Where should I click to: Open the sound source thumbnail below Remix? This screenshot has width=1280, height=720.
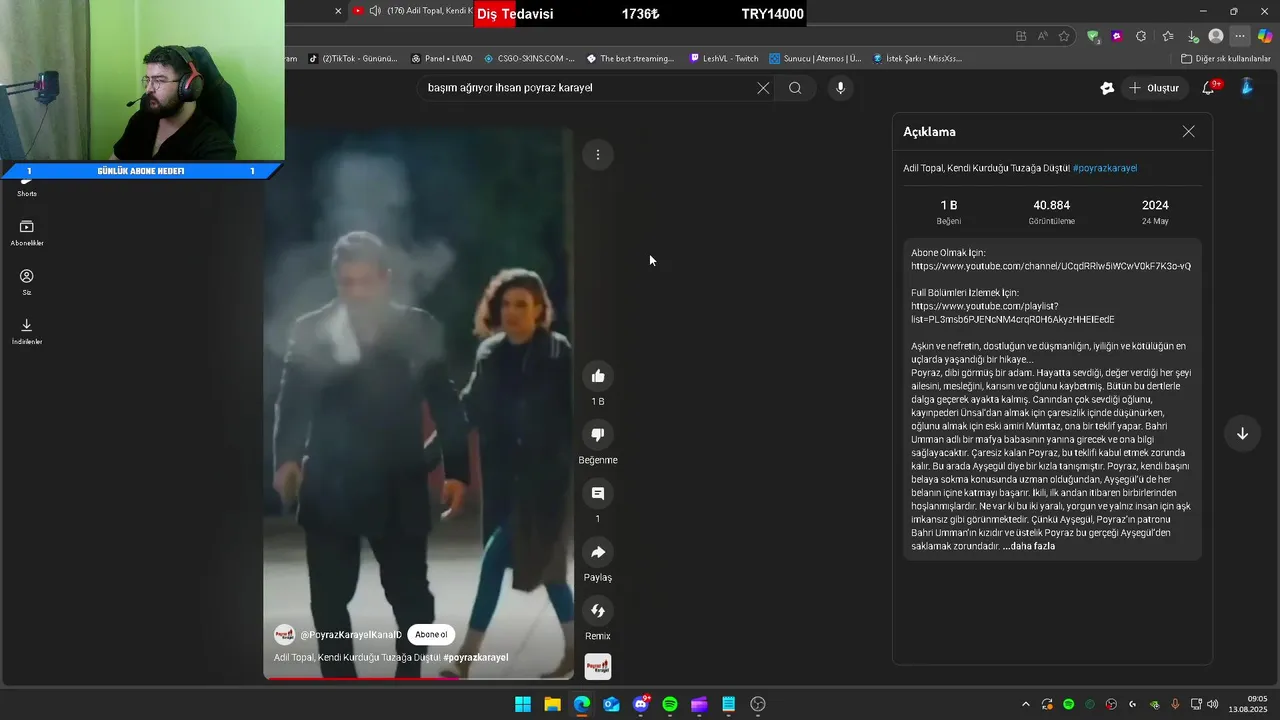coord(598,666)
